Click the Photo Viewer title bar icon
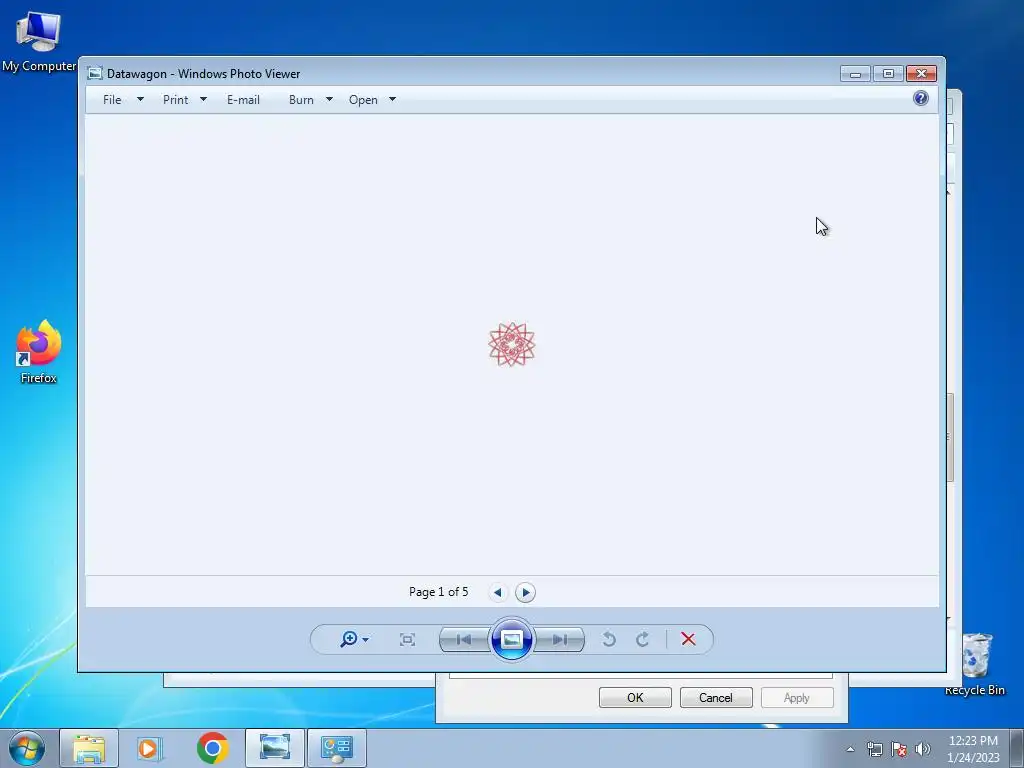The width and height of the screenshot is (1024, 768). [95, 73]
